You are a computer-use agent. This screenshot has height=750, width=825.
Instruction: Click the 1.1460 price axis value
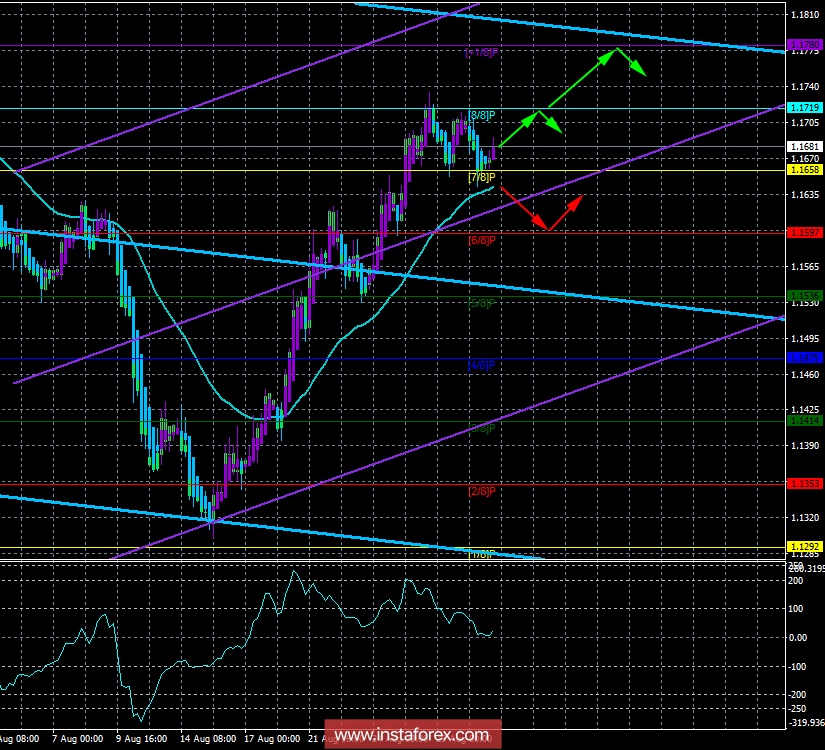(805, 375)
